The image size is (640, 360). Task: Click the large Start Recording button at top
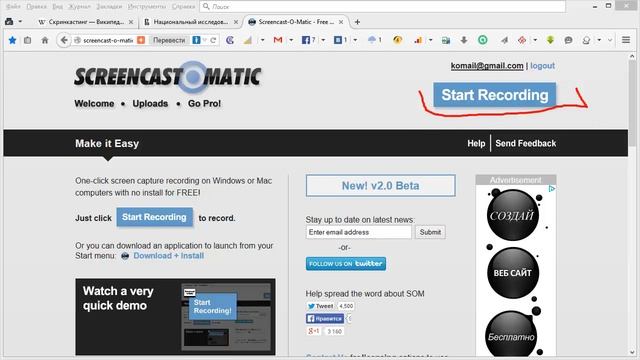coord(494,95)
